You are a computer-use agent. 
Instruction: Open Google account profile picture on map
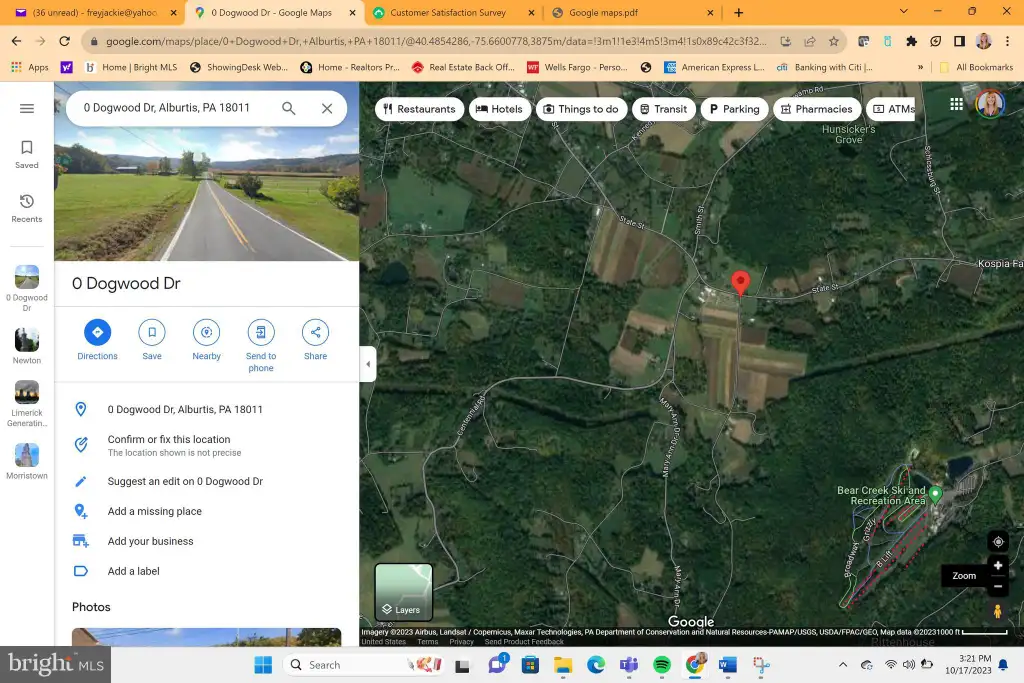pyautogui.click(x=990, y=103)
